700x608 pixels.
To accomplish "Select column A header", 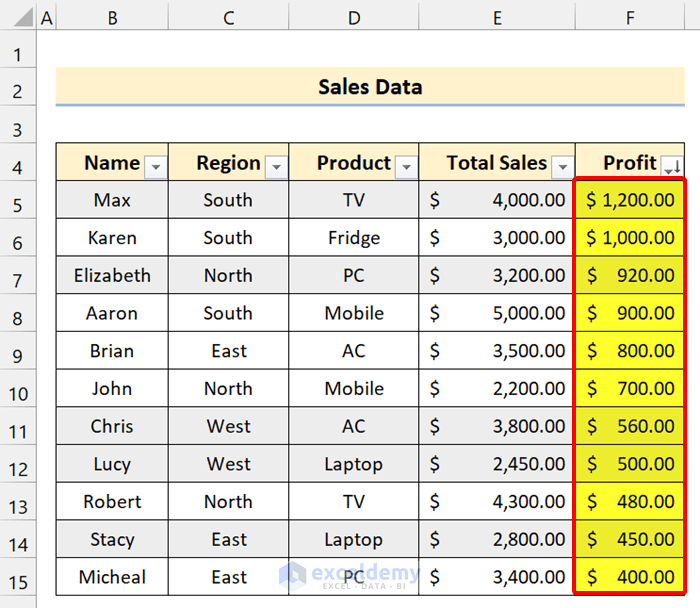I will point(46,17).
